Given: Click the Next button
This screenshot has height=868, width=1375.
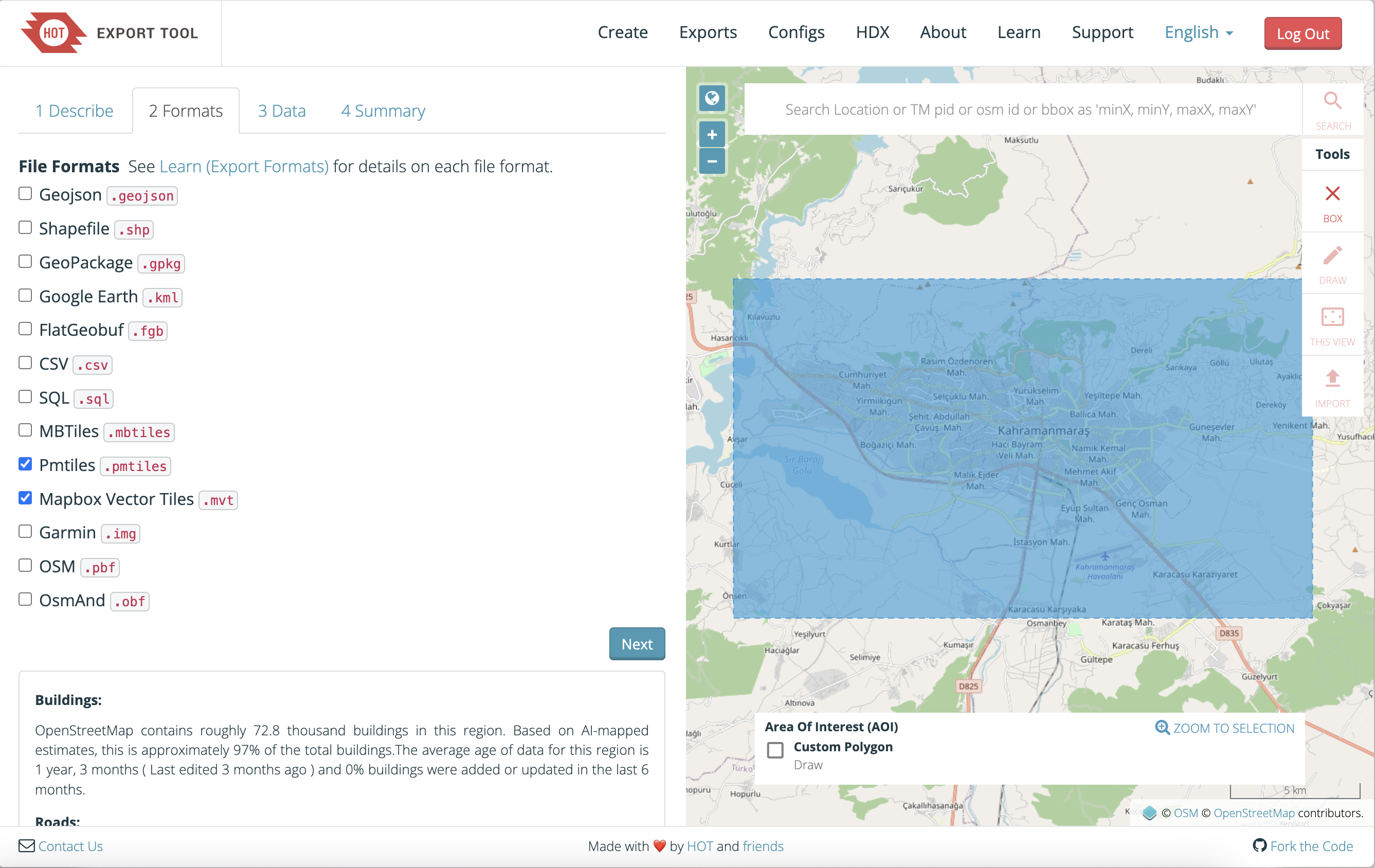Looking at the screenshot, I should point(637,644).
